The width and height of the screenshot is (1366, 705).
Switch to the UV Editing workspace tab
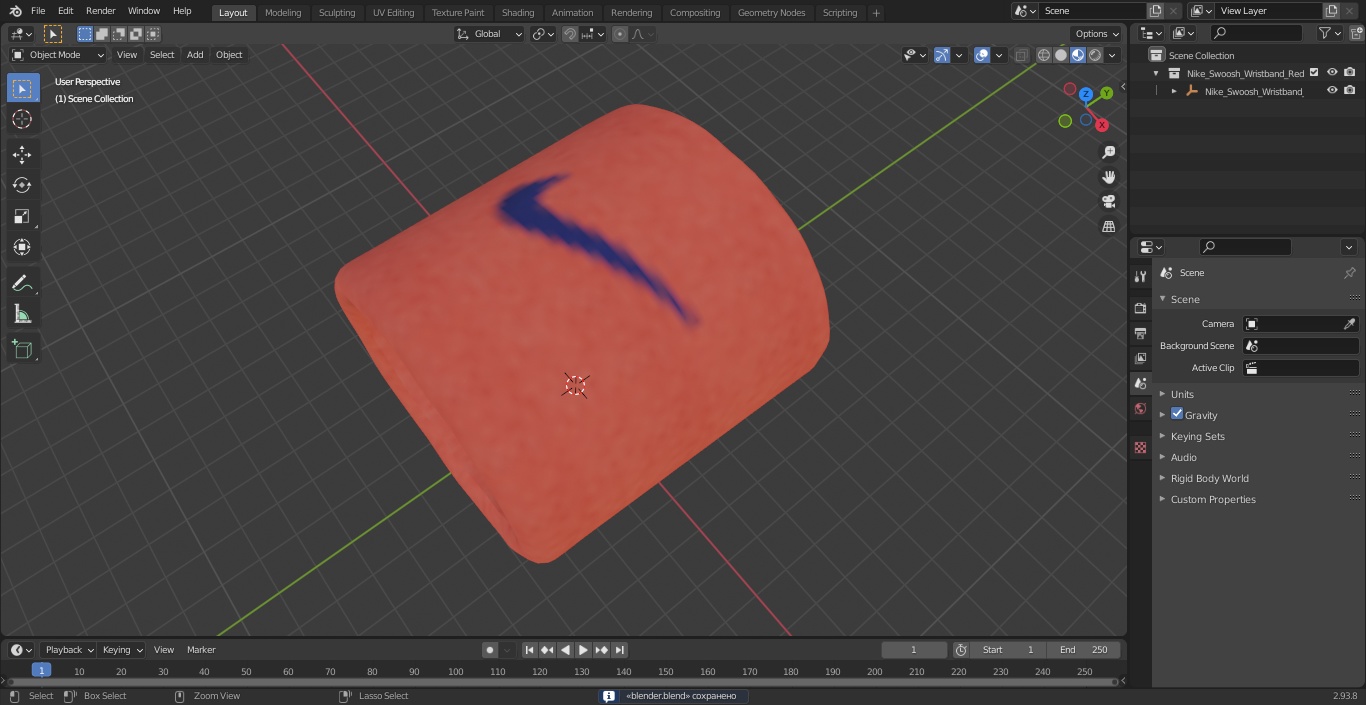393,13
